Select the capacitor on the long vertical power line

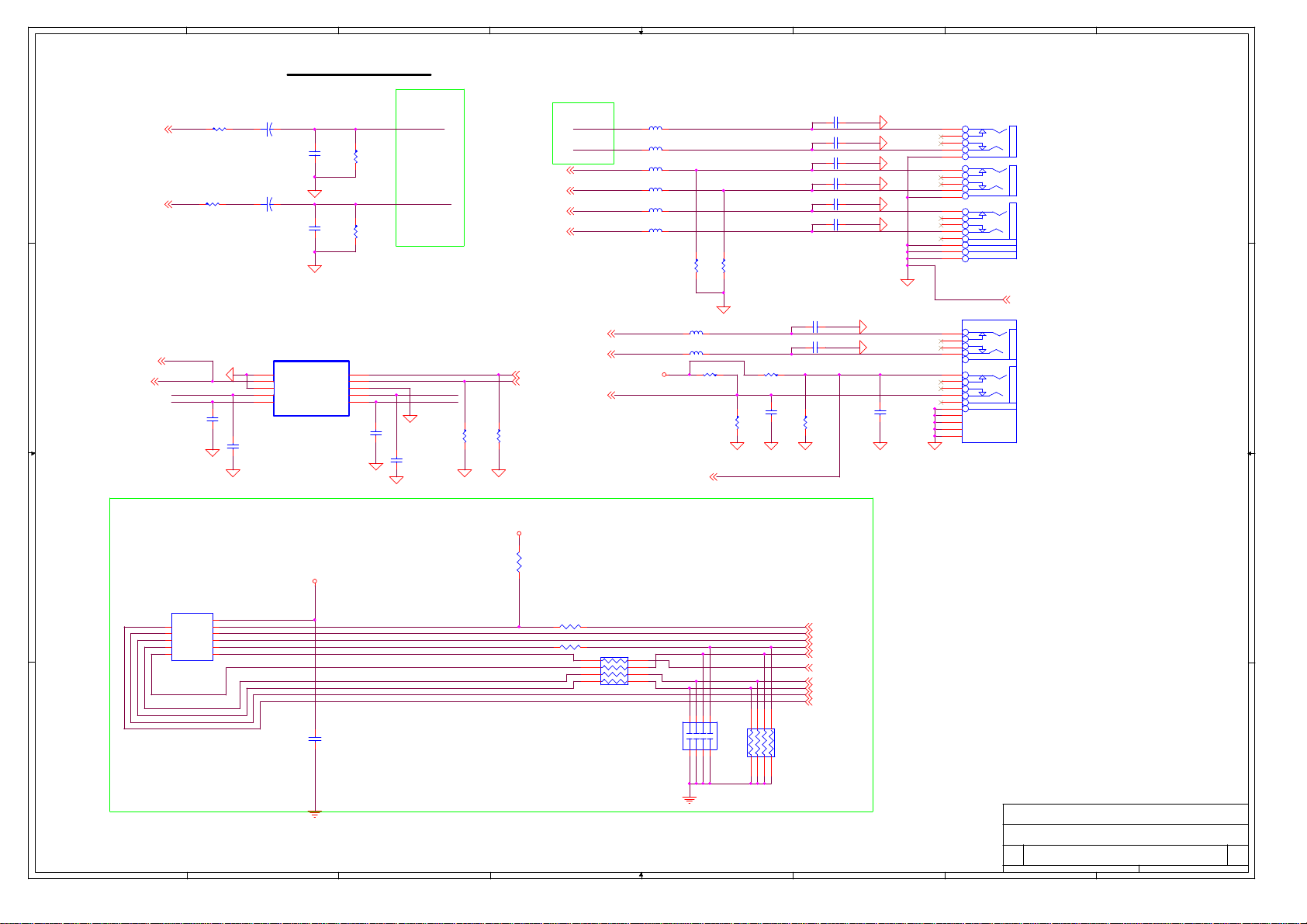tap(315, 739)
